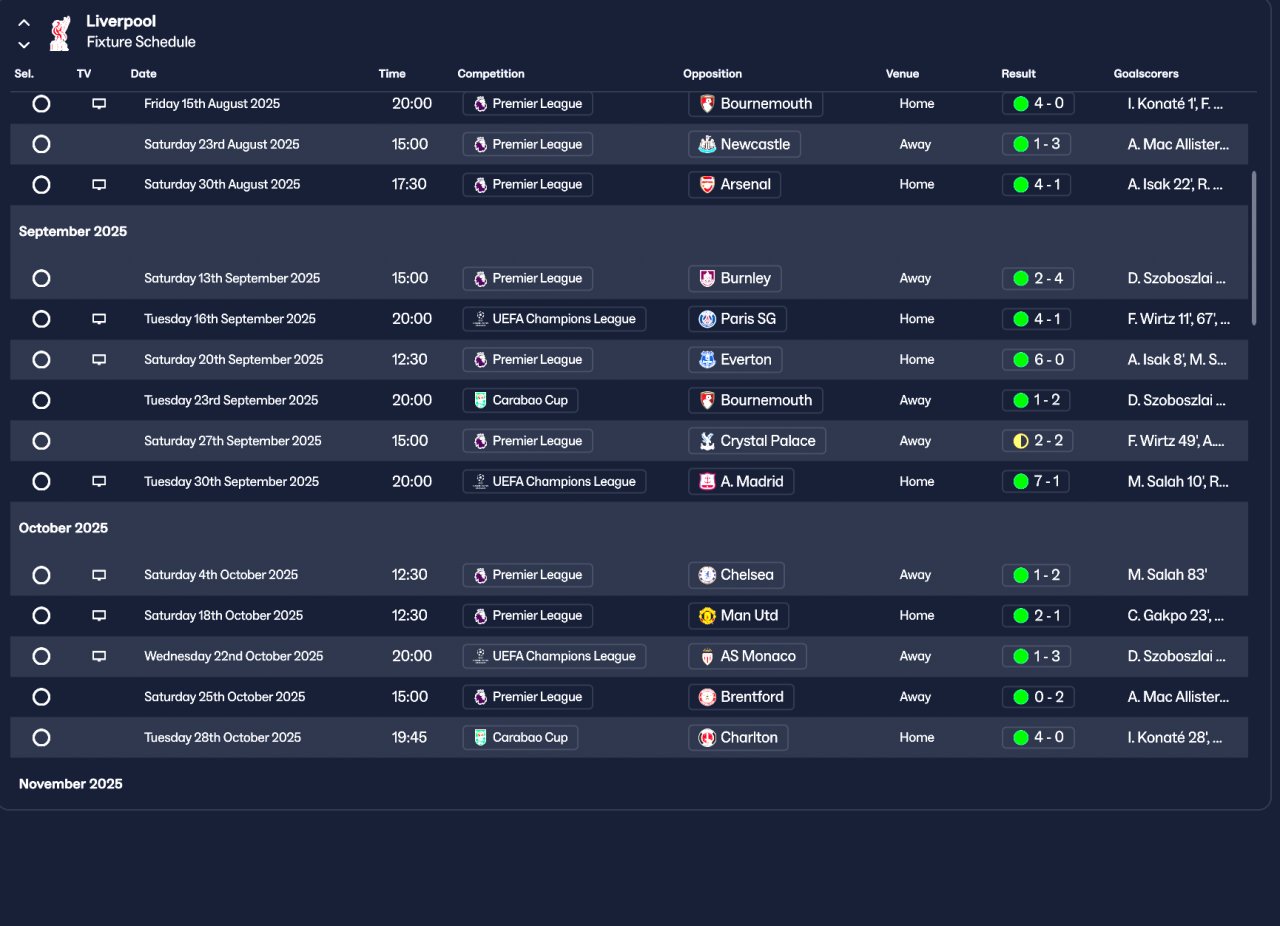The width and height of the screenshot is (1280, 926).
Task: Select the Bournemouth 15th August fixture radio button
Action: click(x=41, y=104)
